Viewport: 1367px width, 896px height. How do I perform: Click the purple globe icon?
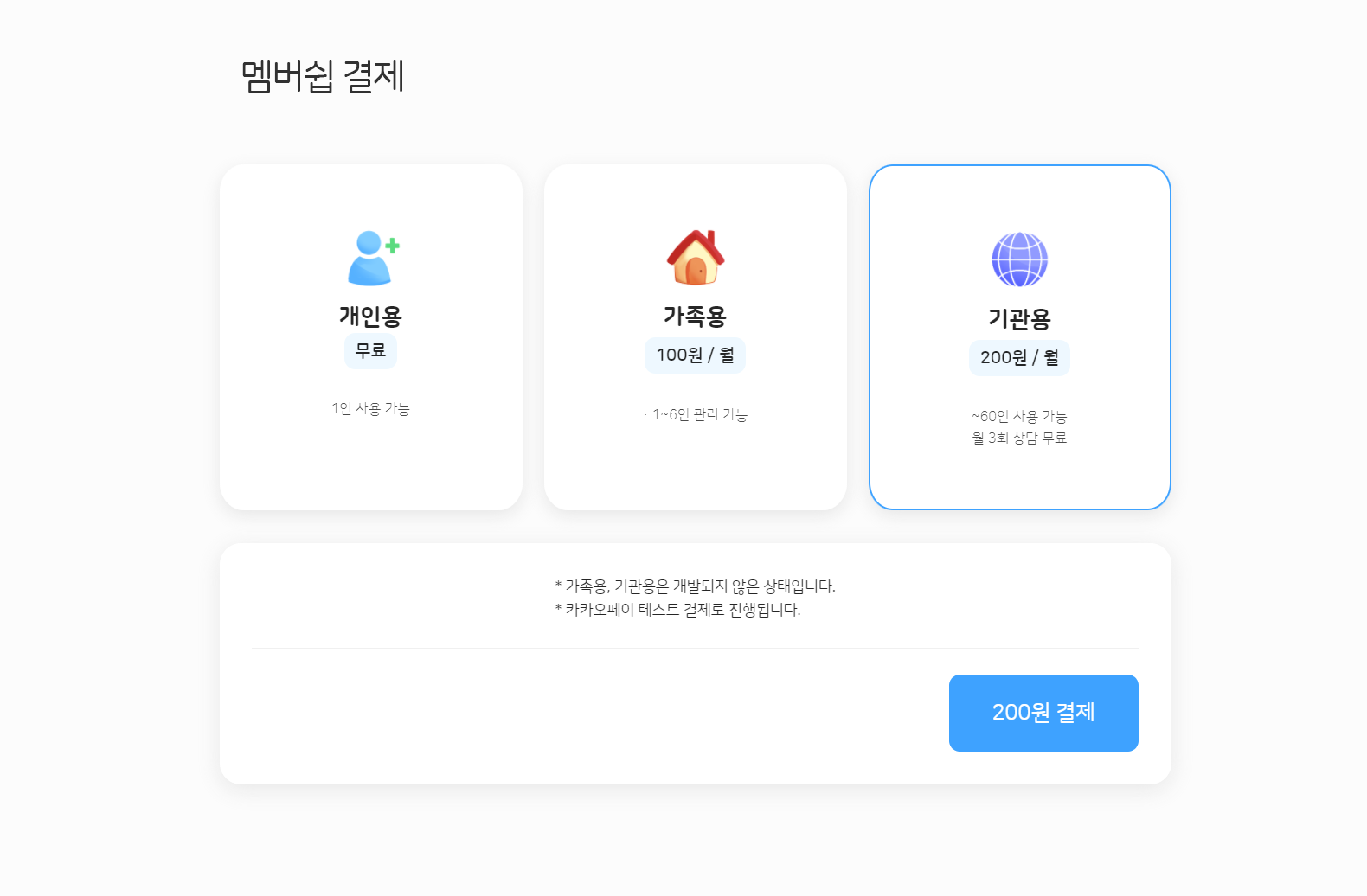click(x=1019, y=259)
